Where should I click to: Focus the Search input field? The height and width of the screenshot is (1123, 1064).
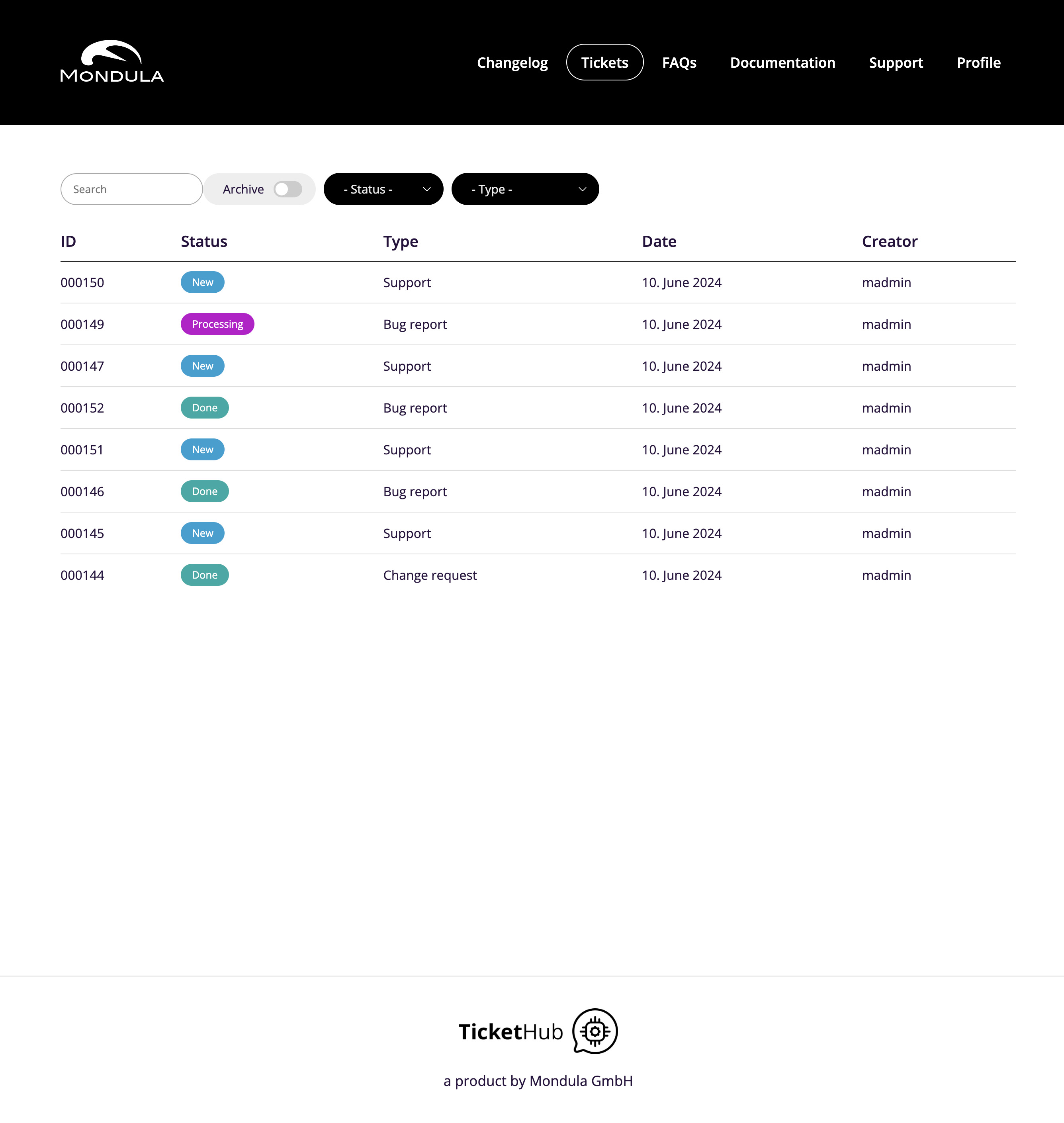tap(131, 190)
